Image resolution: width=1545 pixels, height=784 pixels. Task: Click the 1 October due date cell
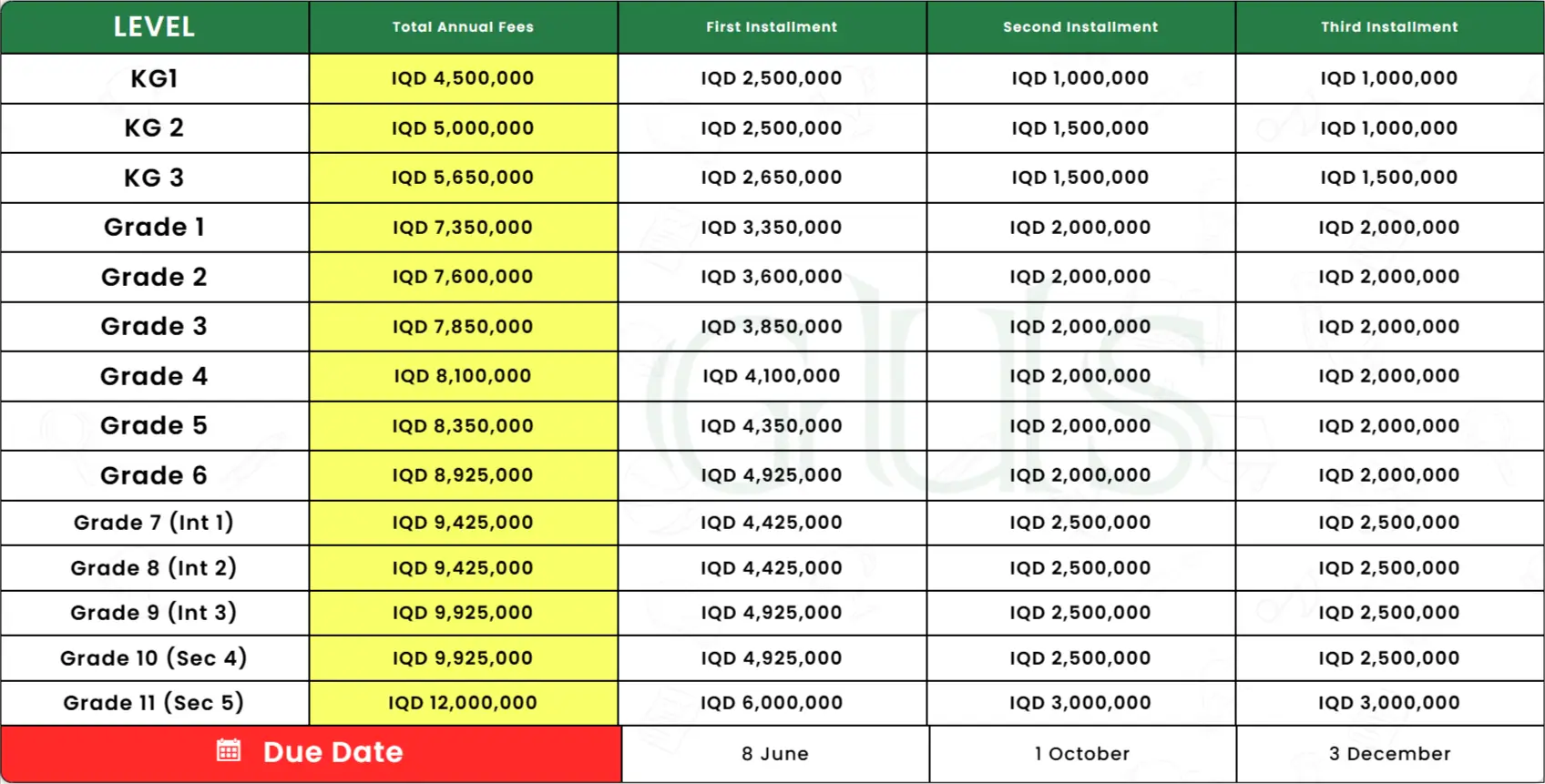[1081, 754]
